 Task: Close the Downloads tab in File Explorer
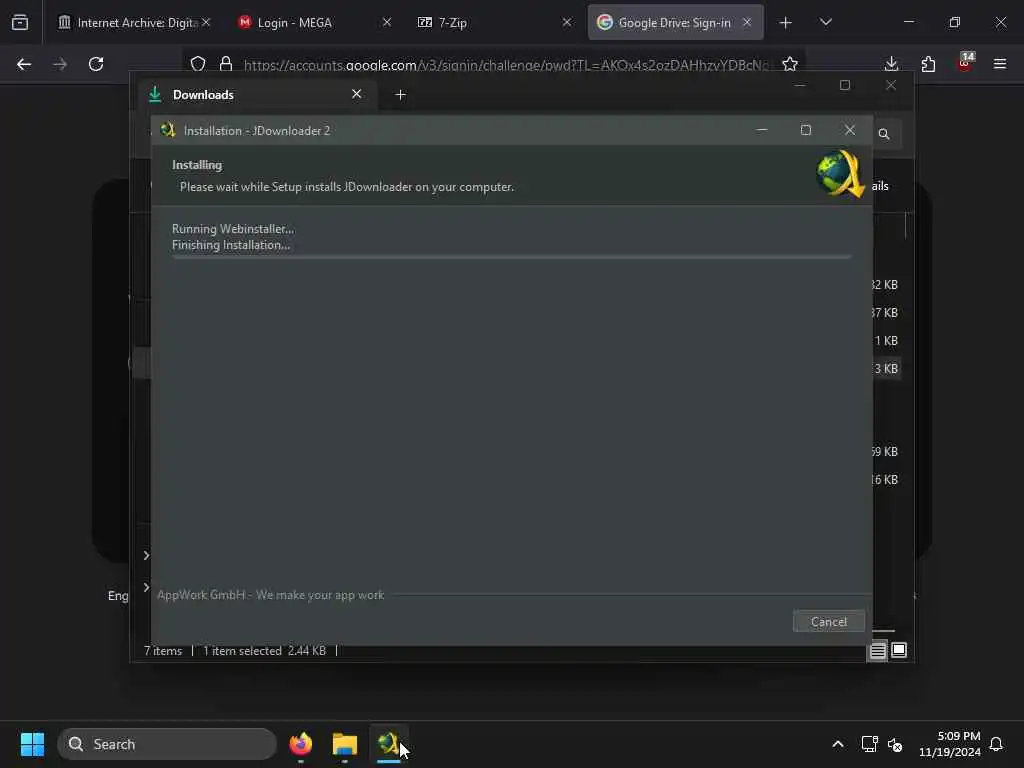coord(357,94)
